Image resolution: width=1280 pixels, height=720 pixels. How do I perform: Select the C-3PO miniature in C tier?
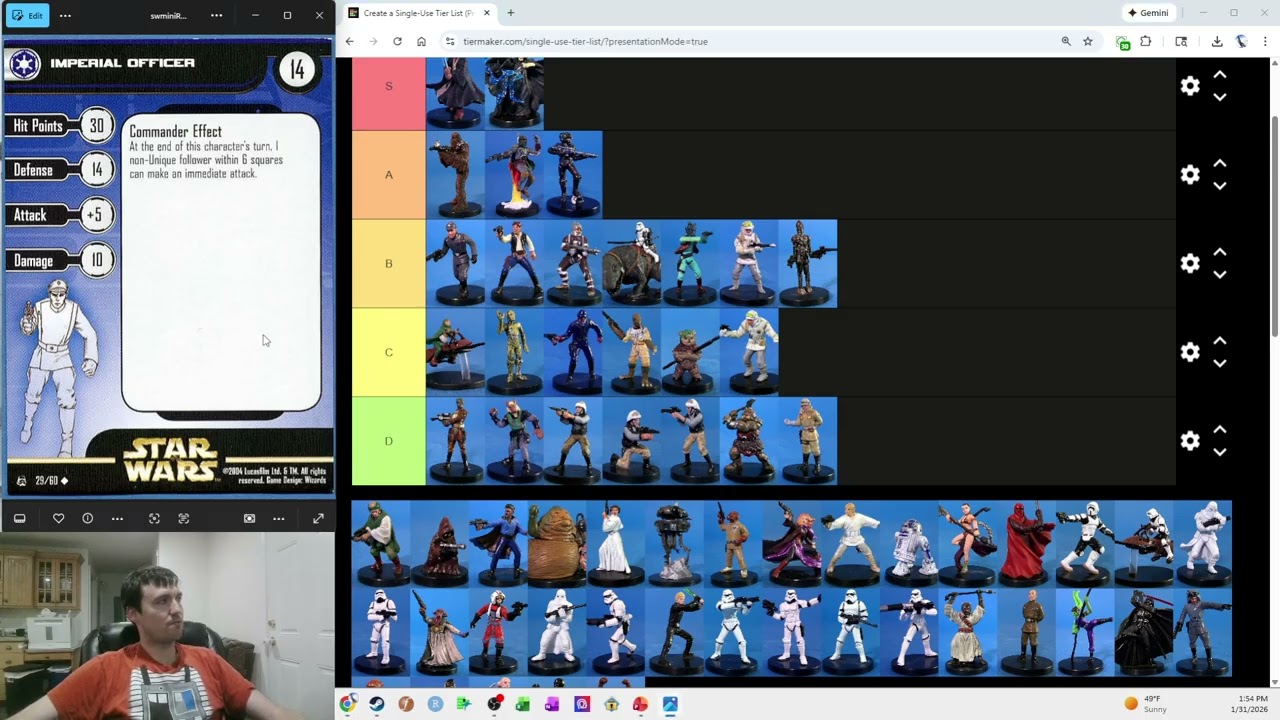click(514, 352)
